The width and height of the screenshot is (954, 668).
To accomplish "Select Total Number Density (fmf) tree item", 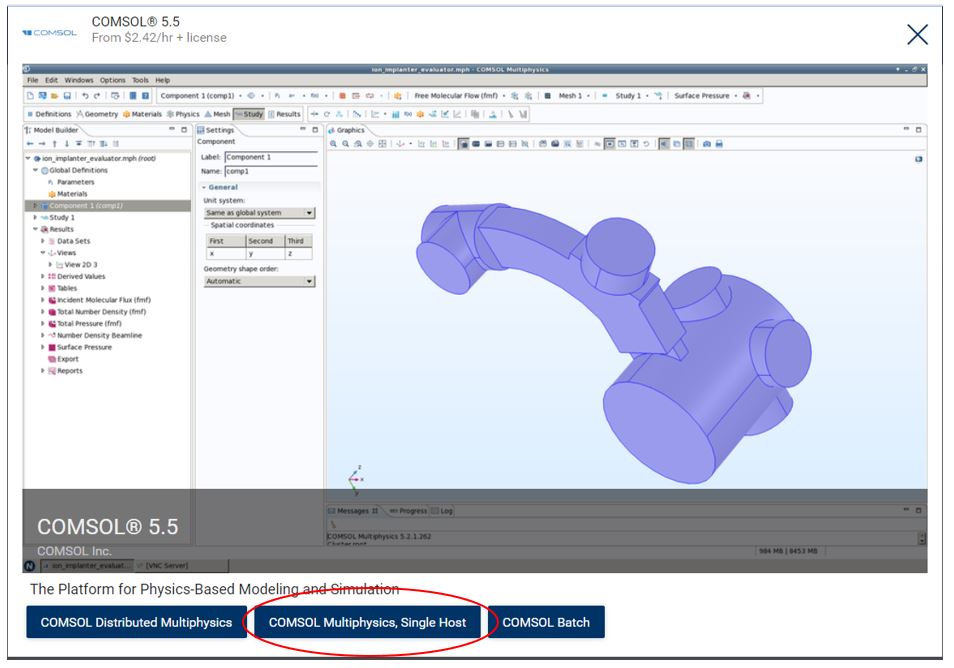I will (101, 311).
